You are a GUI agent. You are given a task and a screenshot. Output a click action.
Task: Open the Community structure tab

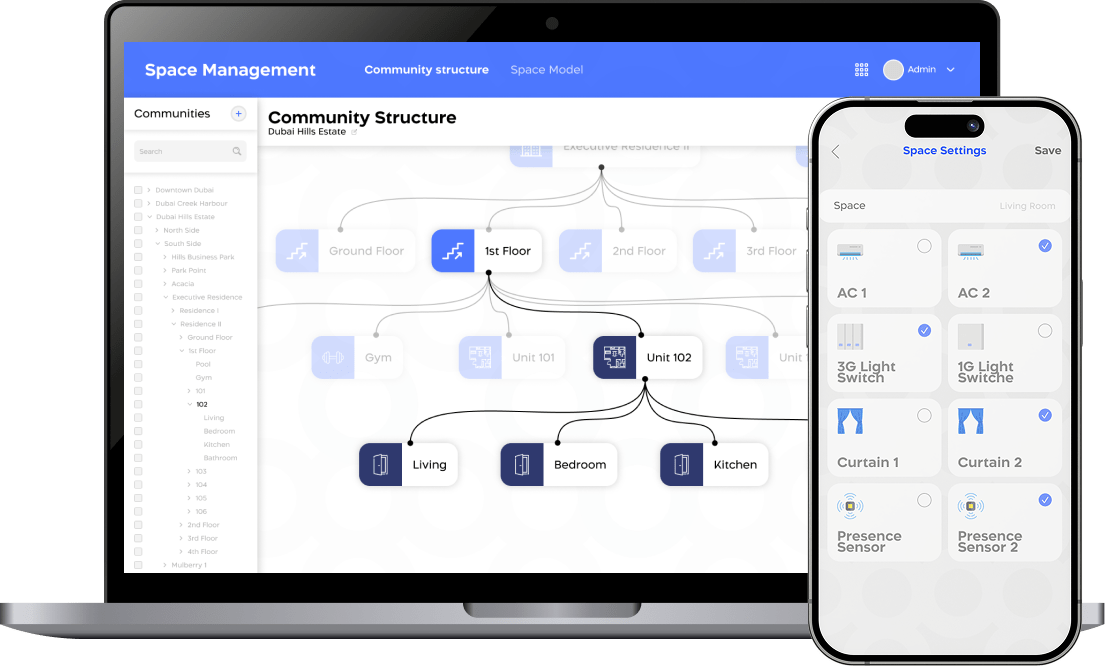tap(426, 70)
